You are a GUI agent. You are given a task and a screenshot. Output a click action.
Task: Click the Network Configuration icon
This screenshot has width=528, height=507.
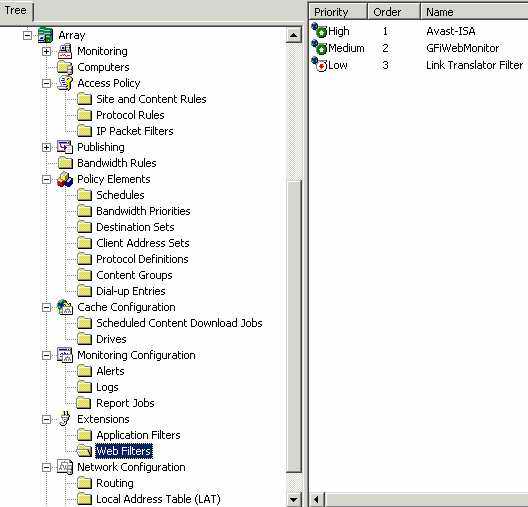[65, 467]
